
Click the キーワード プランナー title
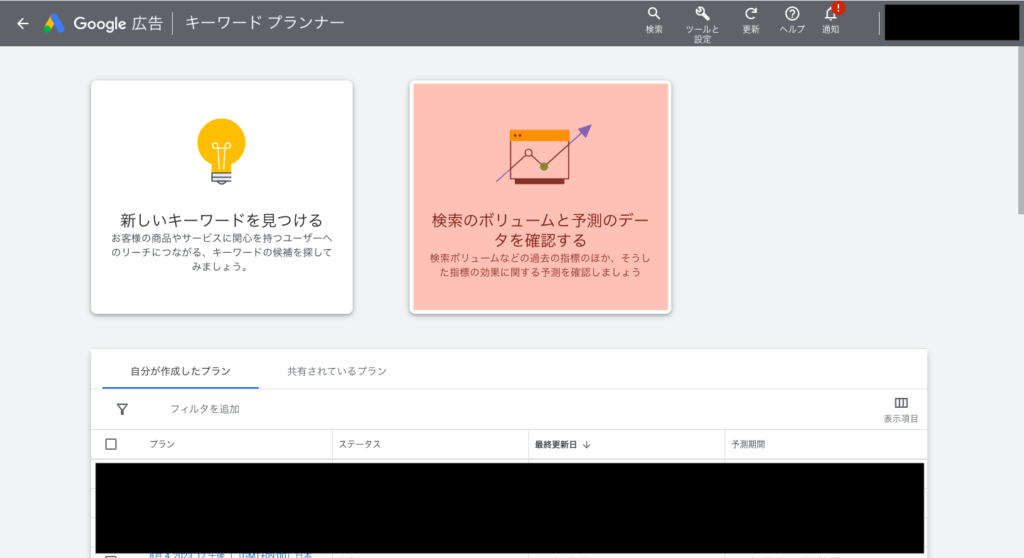264,23
